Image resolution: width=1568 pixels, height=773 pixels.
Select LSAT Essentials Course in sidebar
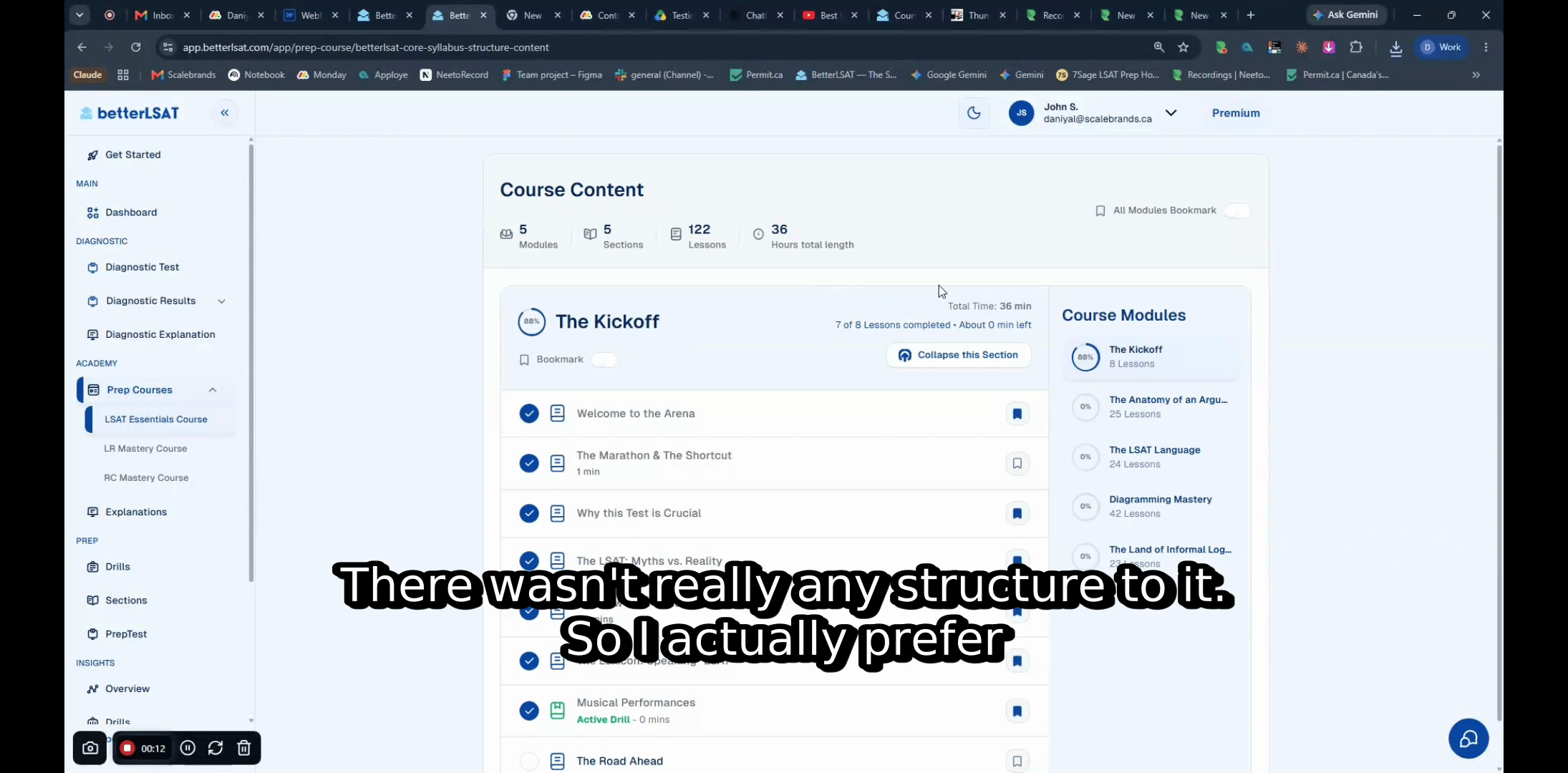coord(156,419)
